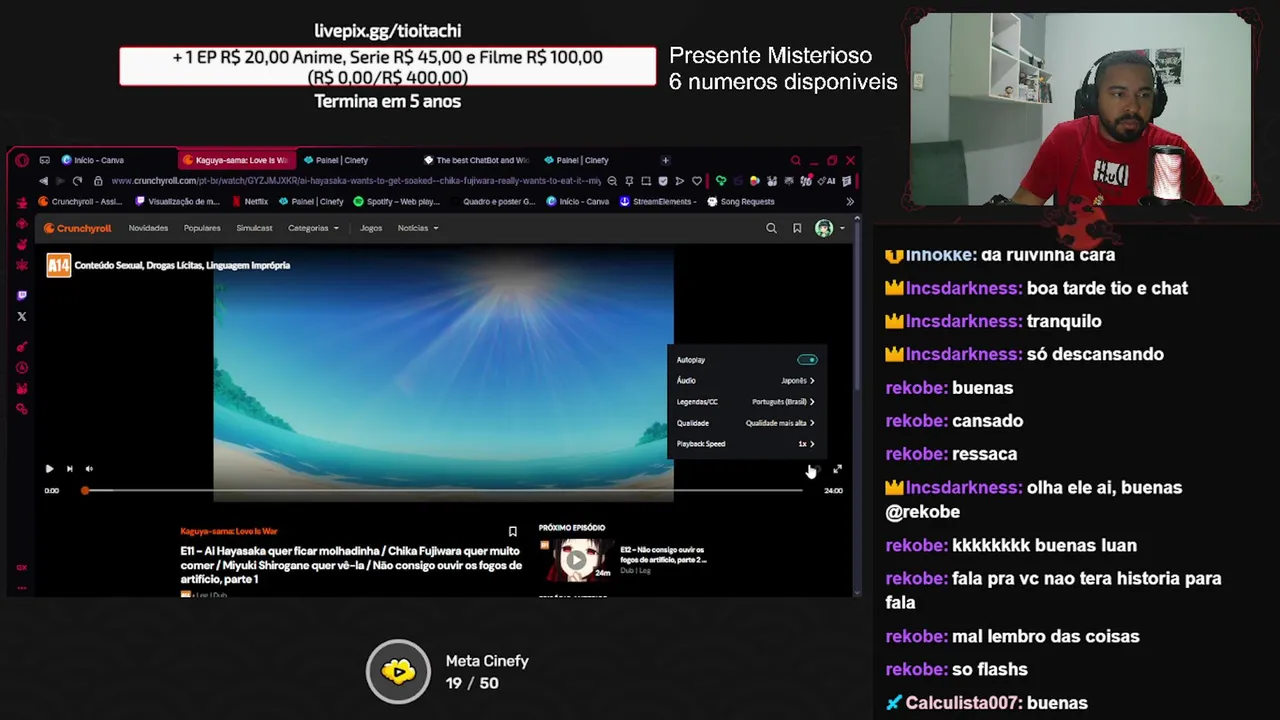Skip to next episode in player
Screen dimensions: 1280x720
pos(69,468)
